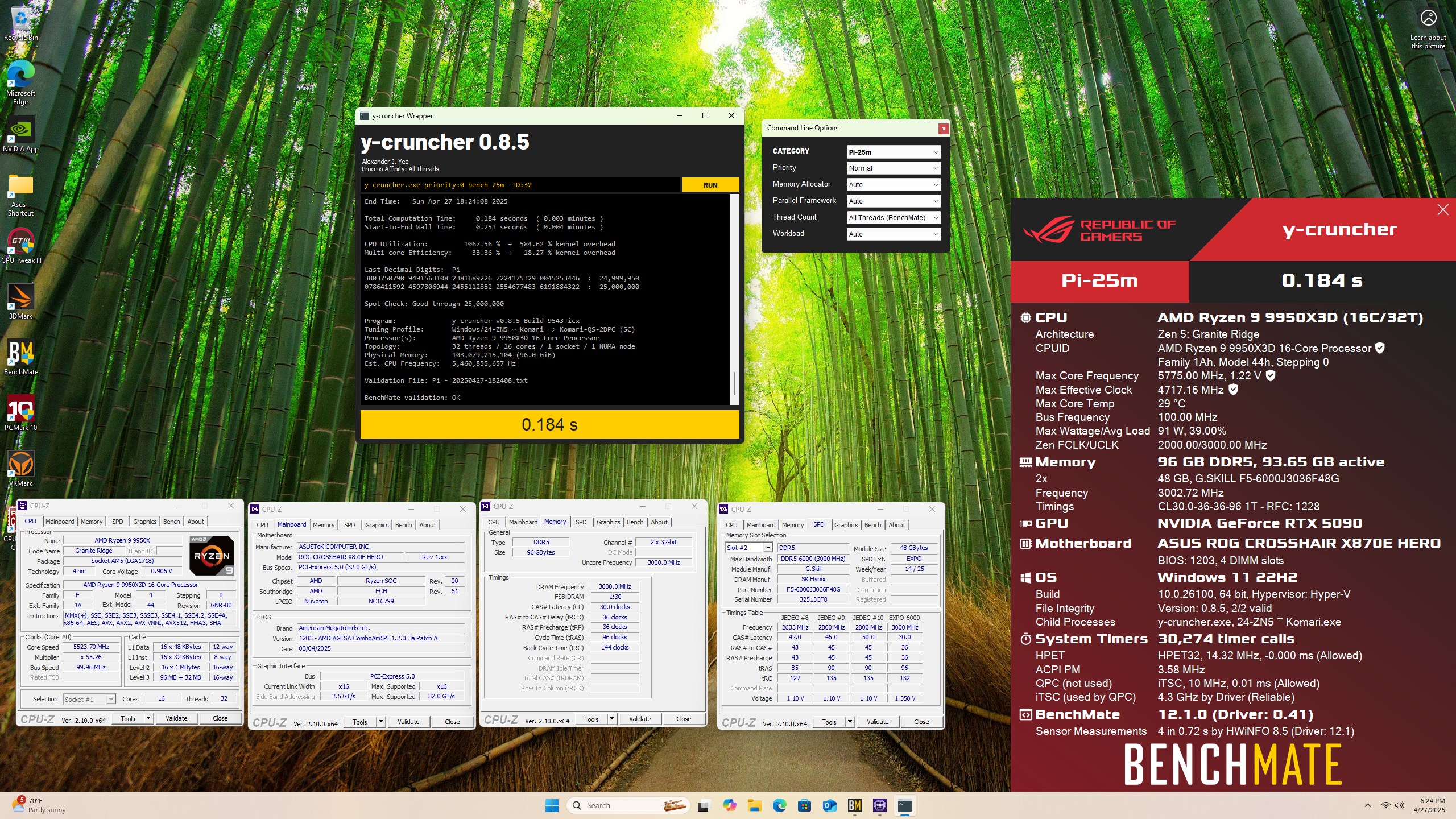Open the Parallel Framework dropdown
Screen dimensions: 1456x819
click(894, 201)
